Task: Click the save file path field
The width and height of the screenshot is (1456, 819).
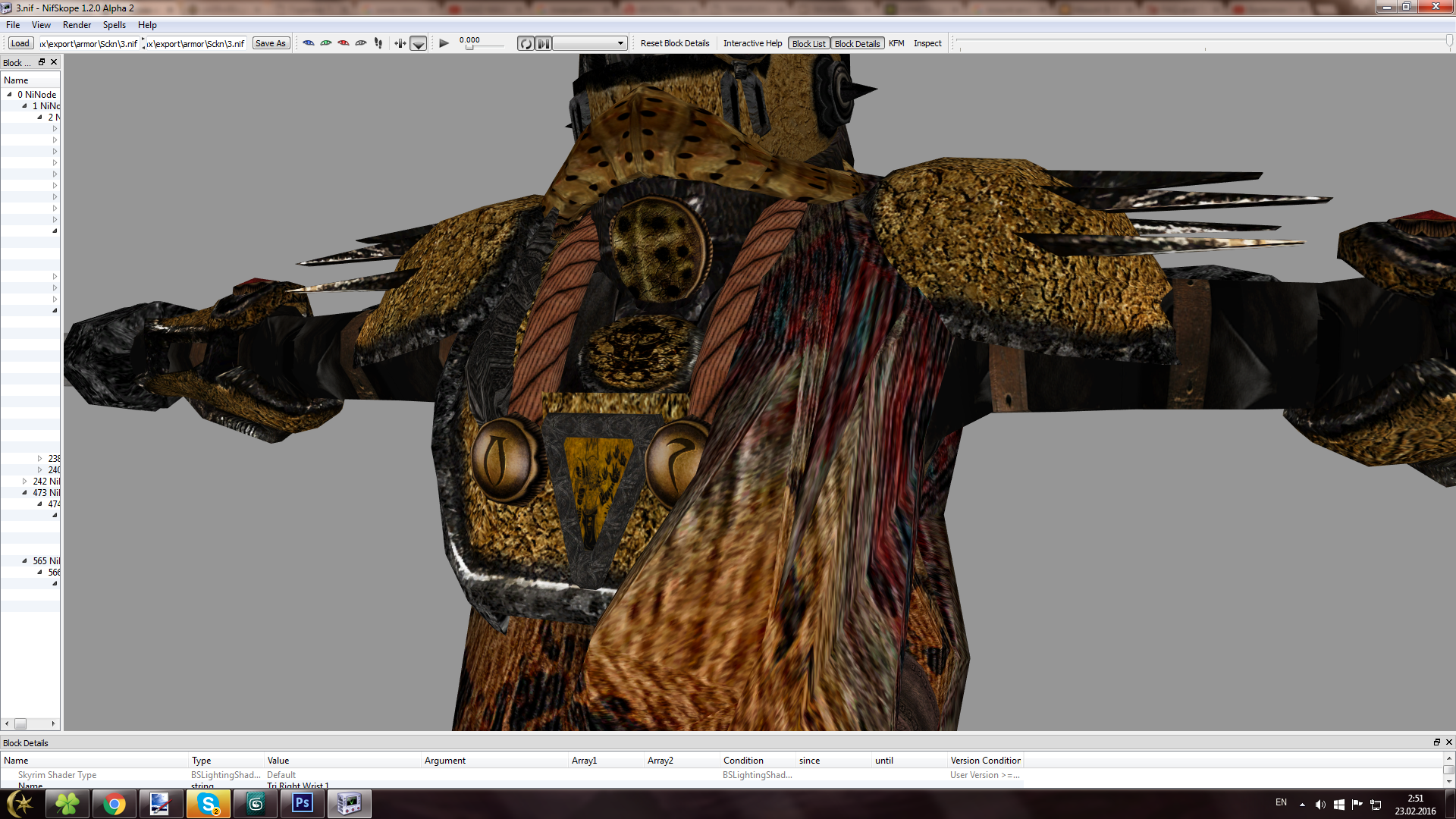Action: 196,43
